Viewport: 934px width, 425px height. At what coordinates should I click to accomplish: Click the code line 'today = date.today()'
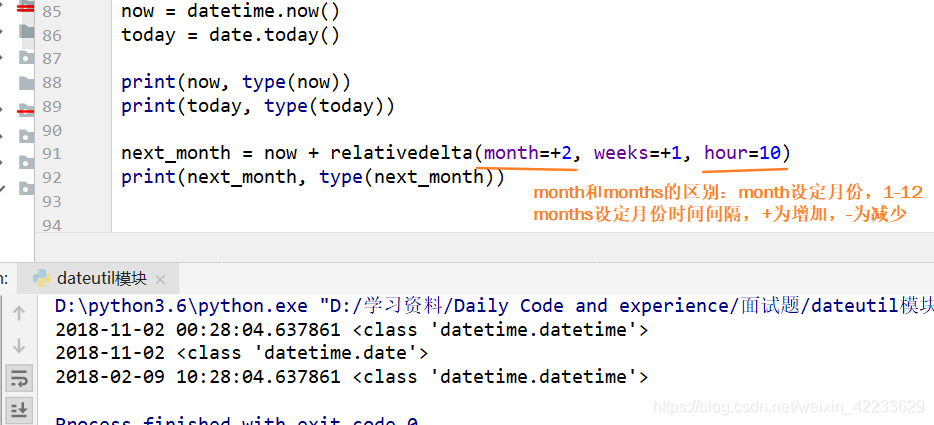click(x=231, y=35)
